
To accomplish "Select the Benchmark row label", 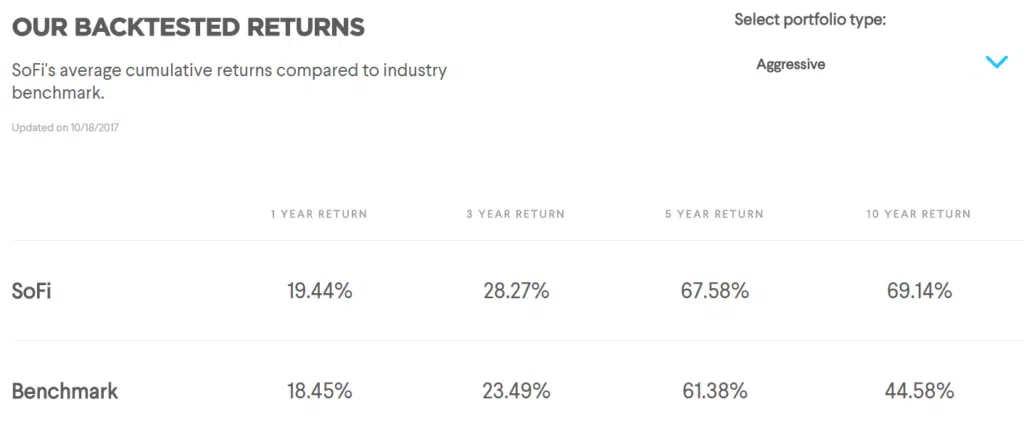I will click(x=65, y=391).
